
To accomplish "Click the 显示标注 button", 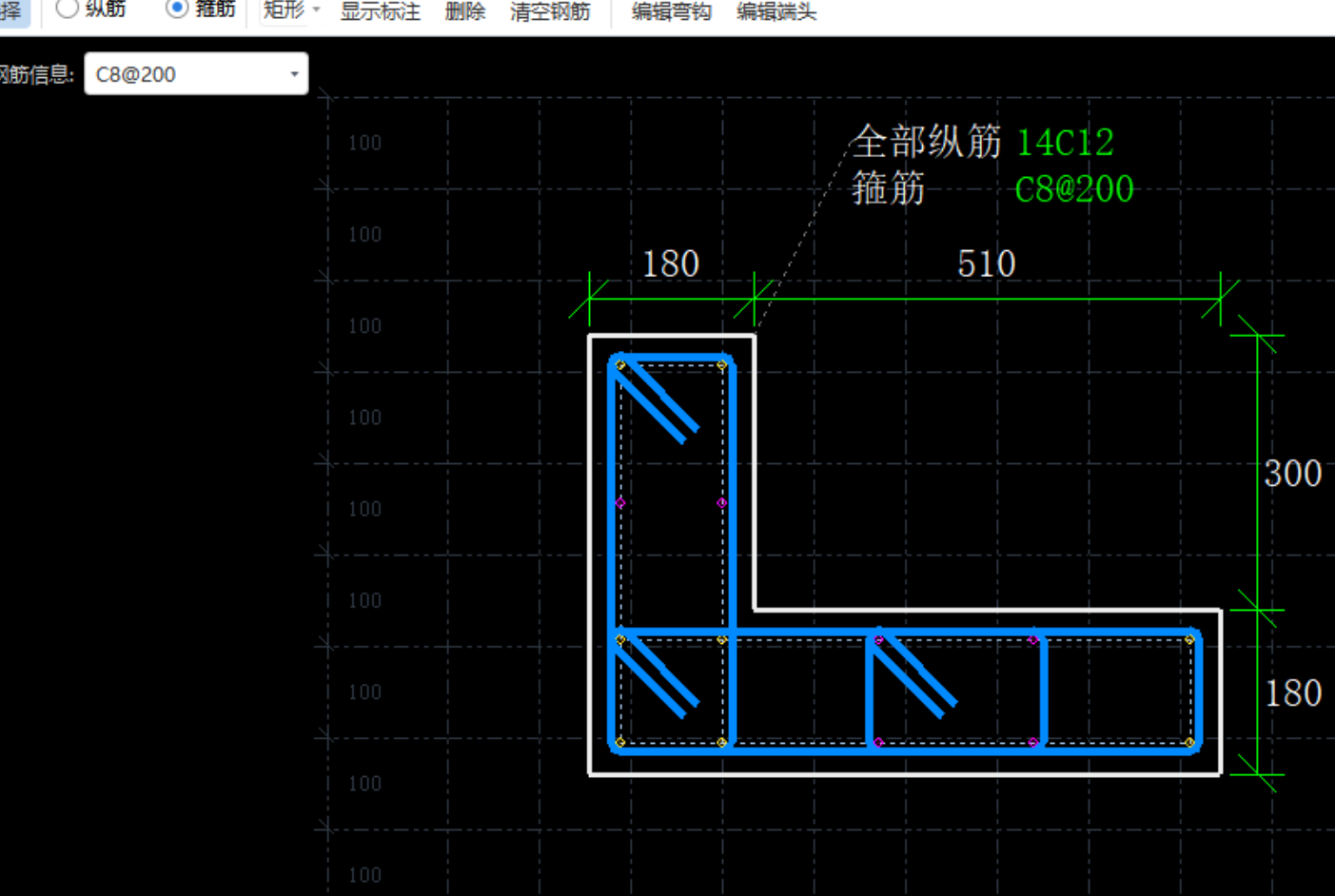I will click(x=381, y=11).
